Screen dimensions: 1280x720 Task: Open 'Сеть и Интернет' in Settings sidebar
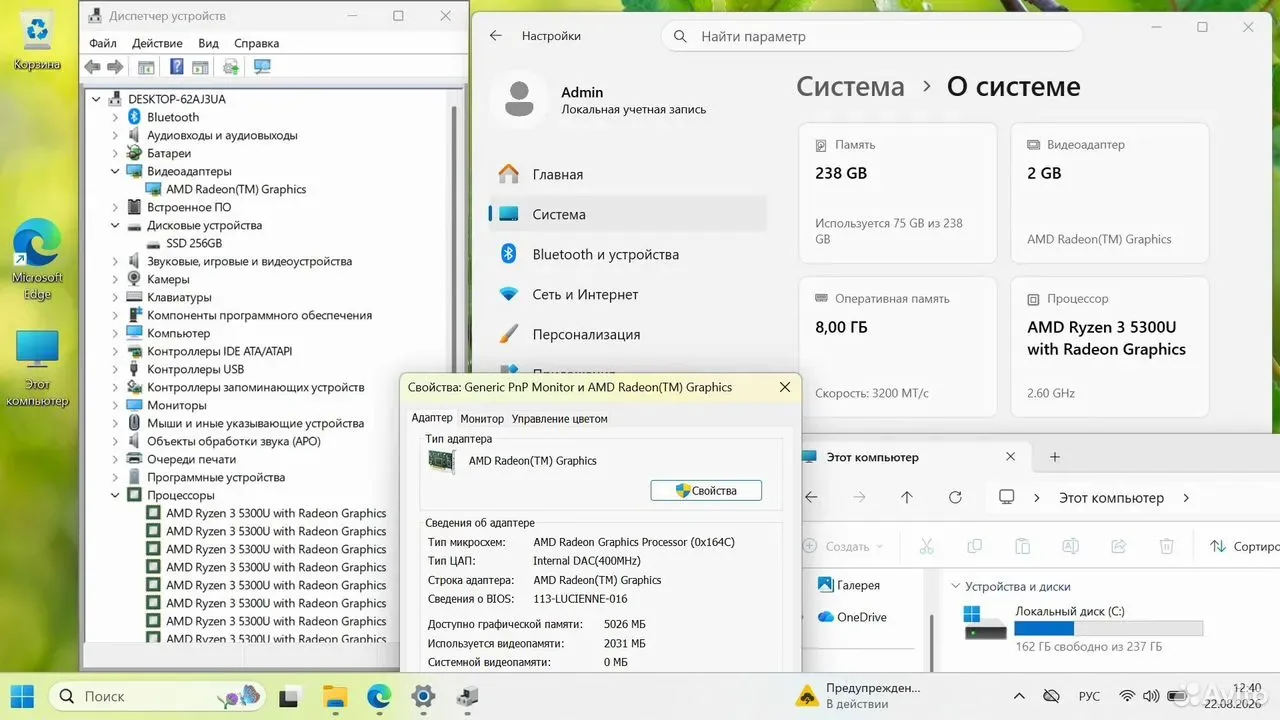point(627,294)
